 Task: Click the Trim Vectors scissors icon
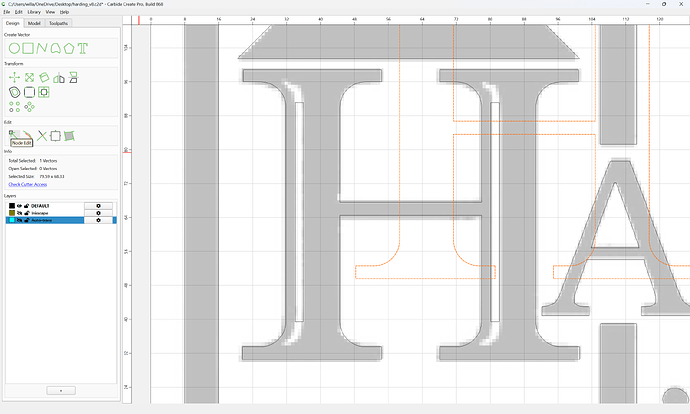pyautogui.click(x=42, y=136)
